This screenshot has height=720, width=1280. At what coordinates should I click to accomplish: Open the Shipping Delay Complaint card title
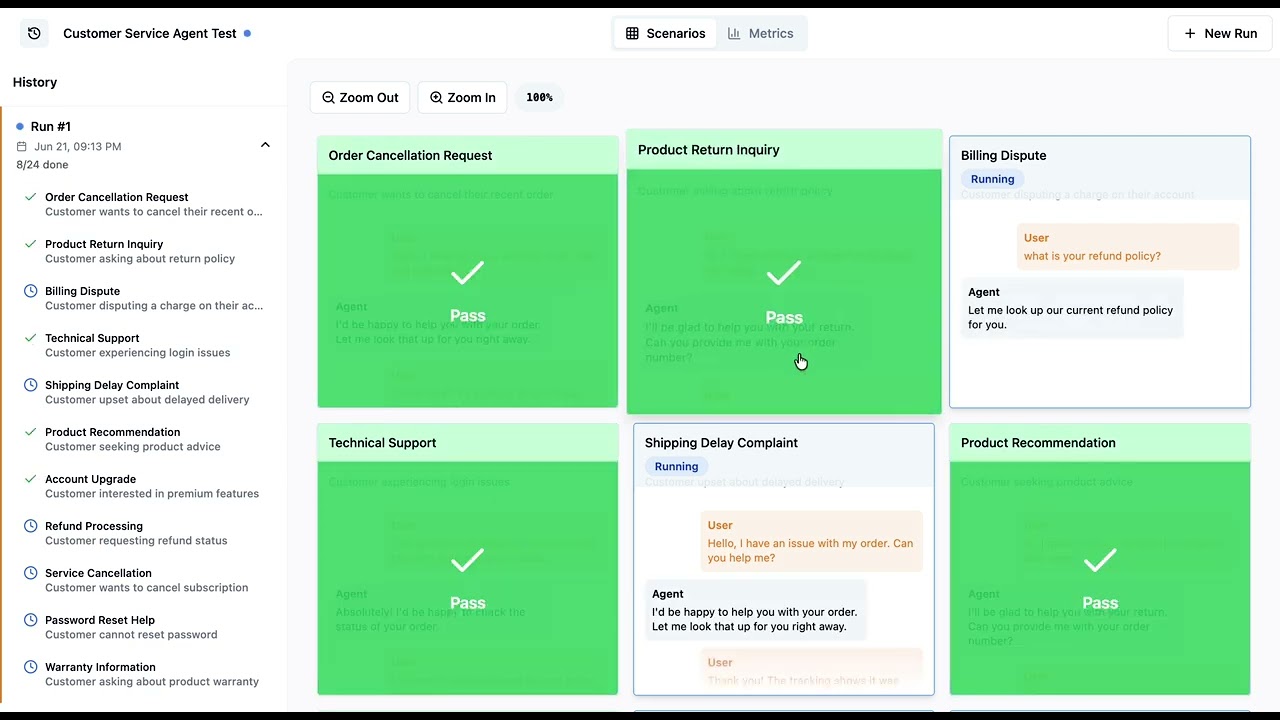[721, 443]
